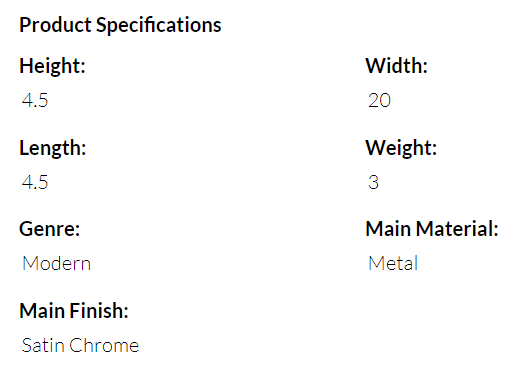The width and height of the screenshot is (513, 368).
Task: Click the 4.5 value under Length
Action: tap(35, 182)
